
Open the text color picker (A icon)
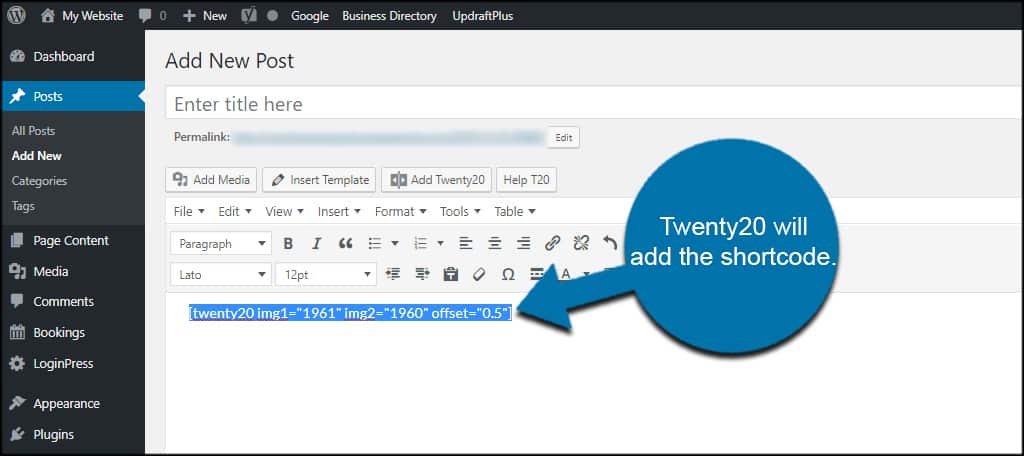(x=566, y=274)
